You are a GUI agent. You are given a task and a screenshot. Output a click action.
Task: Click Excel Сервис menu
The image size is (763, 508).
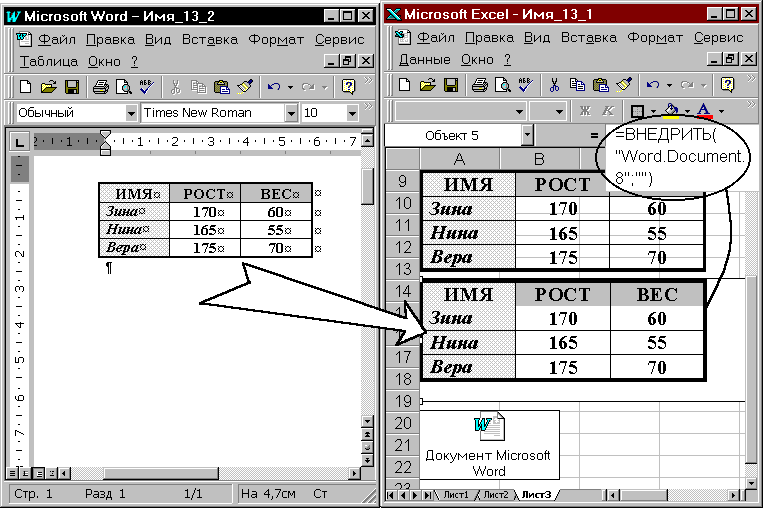718,37
